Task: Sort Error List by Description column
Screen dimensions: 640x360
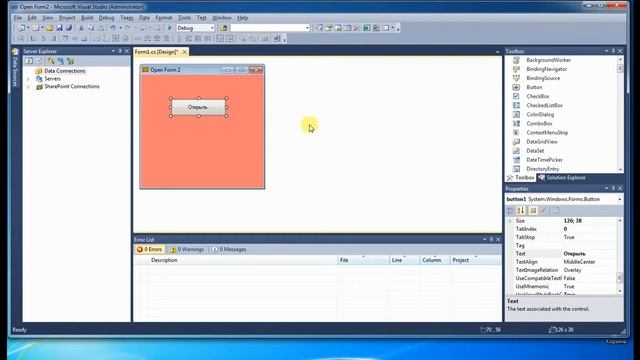Action: click(x=243, y=260)
